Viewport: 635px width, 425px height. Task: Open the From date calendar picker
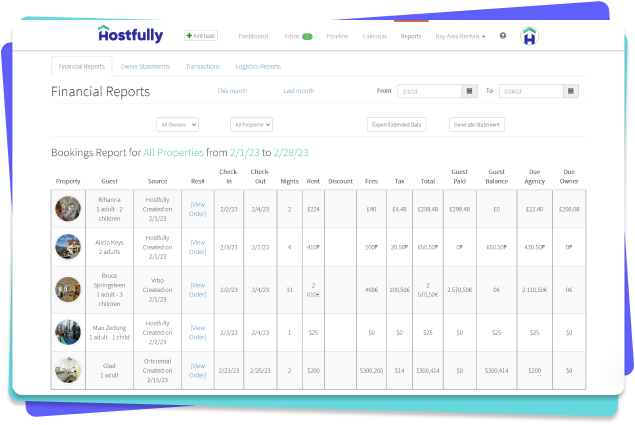[469, 91]
